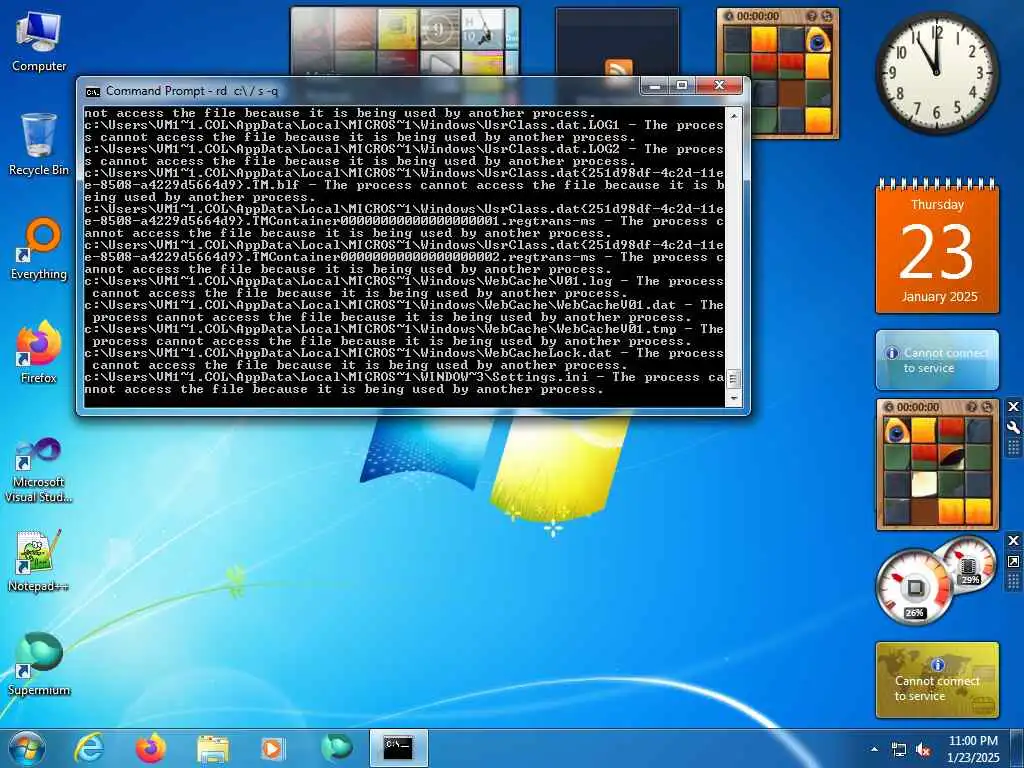Click "Cannot connect to service" on the gold gadget
The image size is (1024, 768).
tap(937, 688)
